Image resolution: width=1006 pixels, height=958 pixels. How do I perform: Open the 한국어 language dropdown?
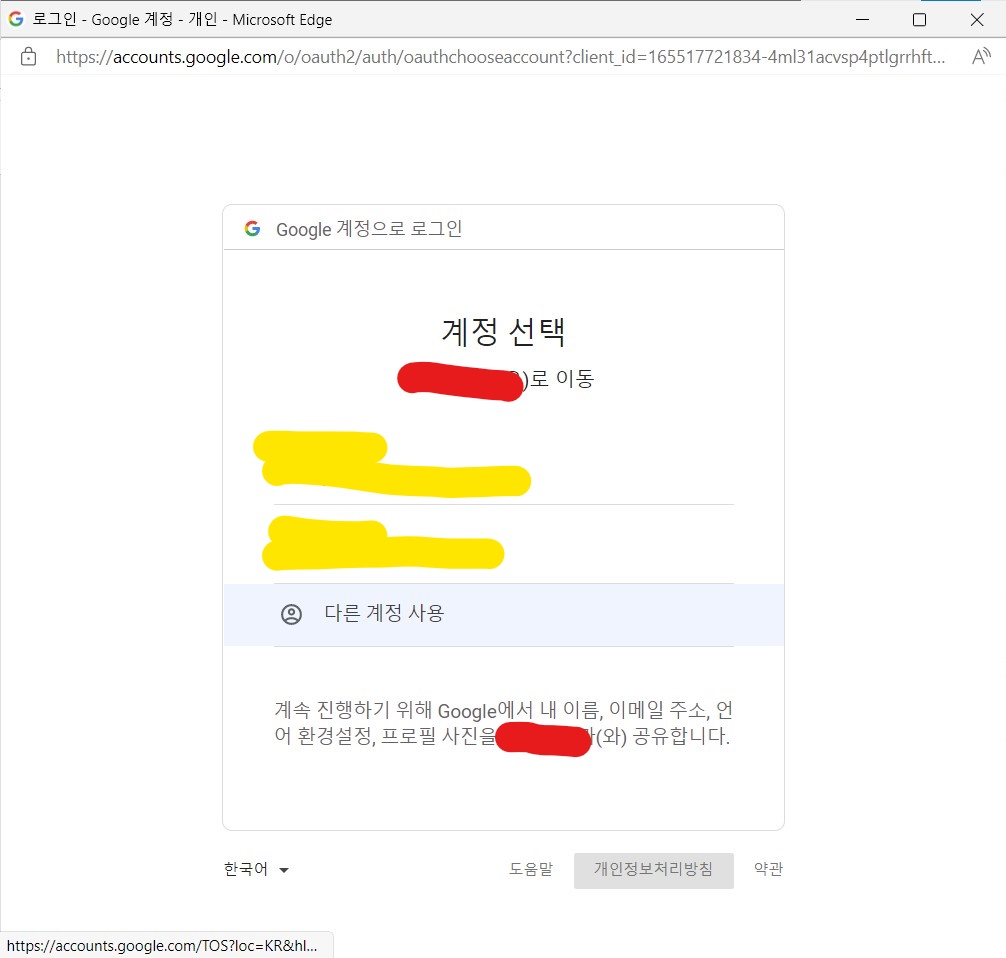(256, 869)
